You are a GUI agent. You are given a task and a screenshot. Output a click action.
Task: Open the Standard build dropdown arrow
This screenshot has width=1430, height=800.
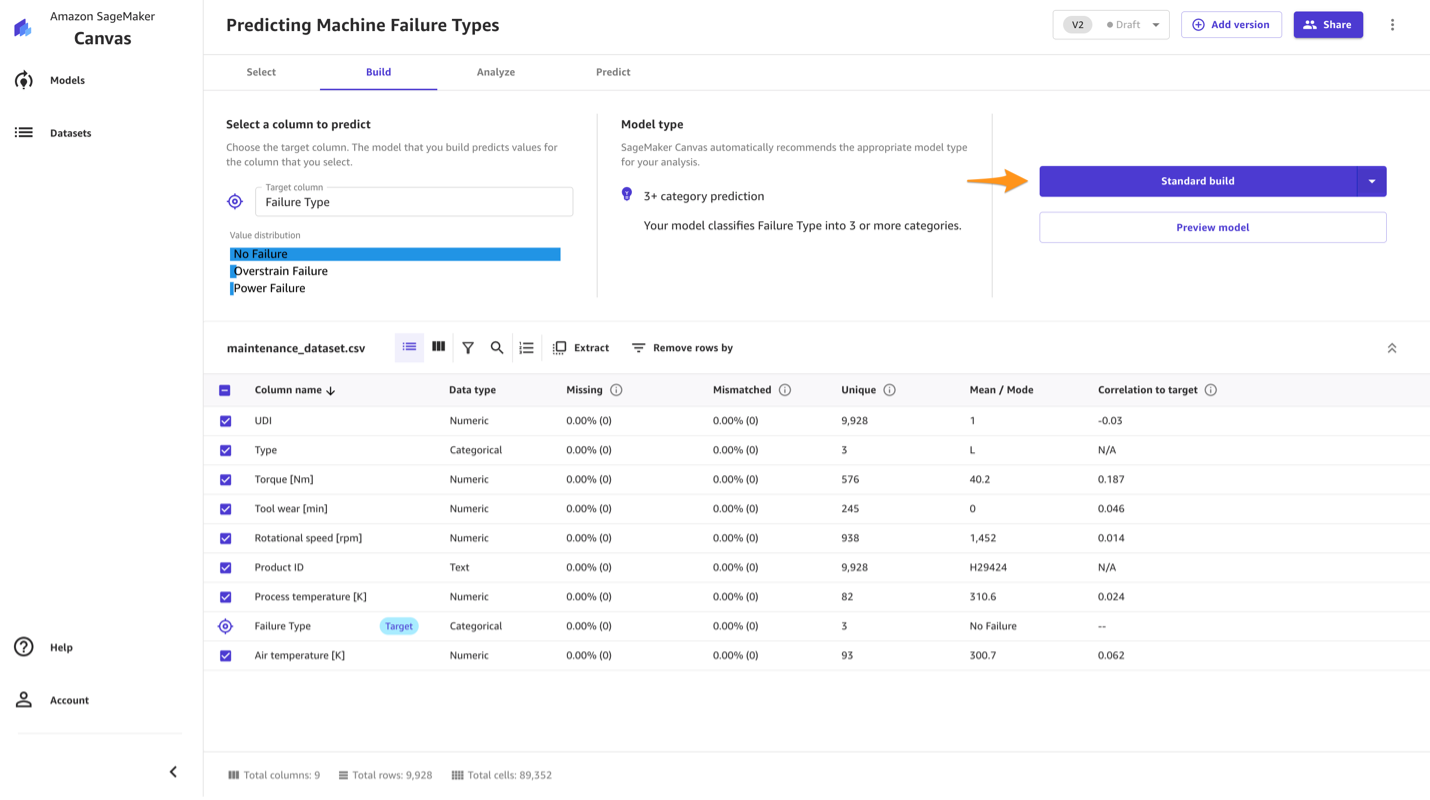pyautogui.click(x=1371, y=181)
